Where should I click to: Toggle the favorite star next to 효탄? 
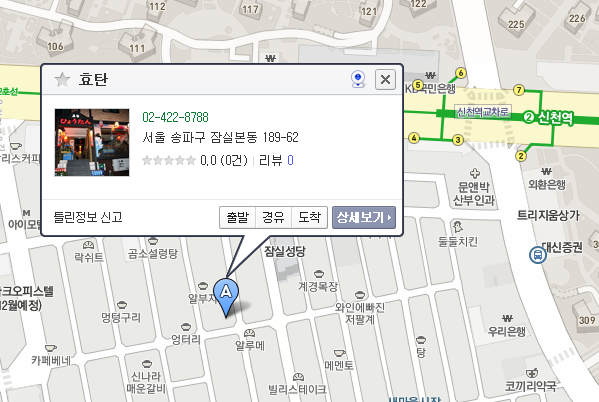(62, 79)
